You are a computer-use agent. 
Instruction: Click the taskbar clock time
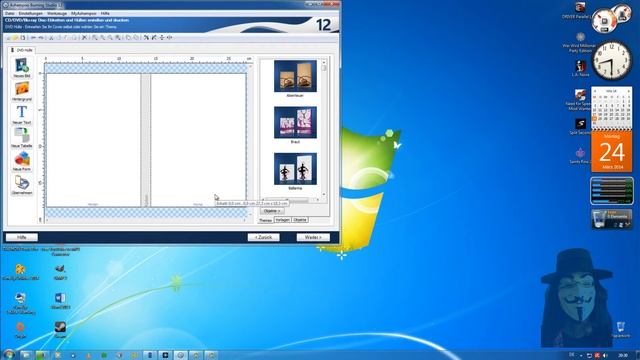622,356
